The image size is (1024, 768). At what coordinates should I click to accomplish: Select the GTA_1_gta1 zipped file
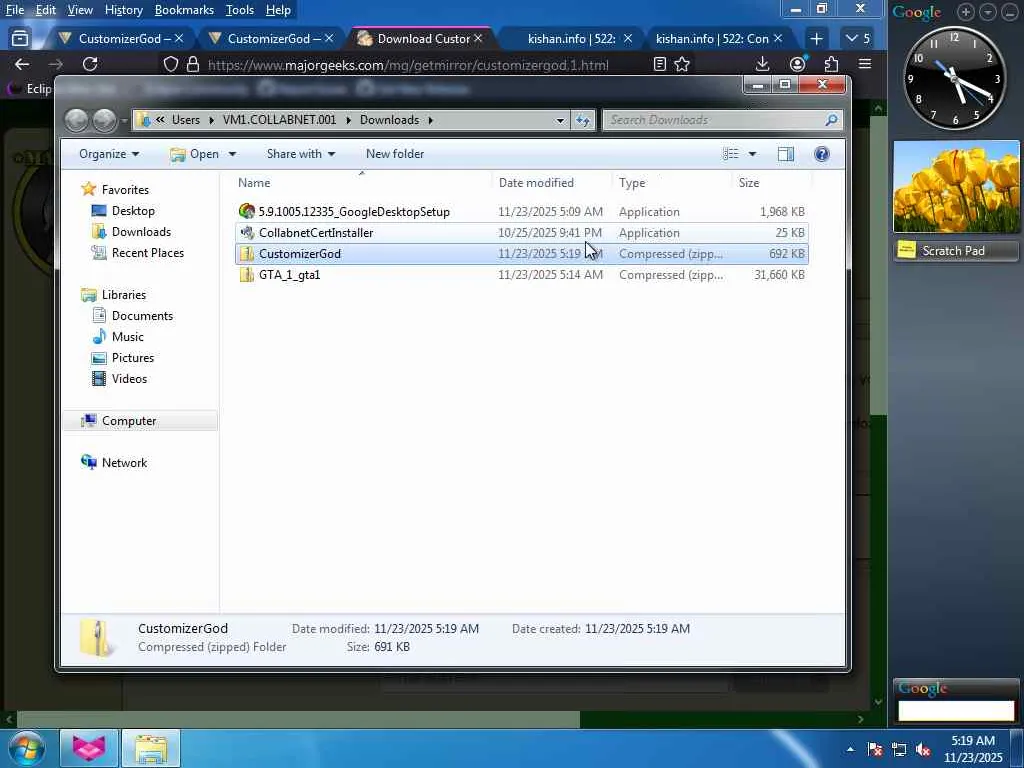289,275
